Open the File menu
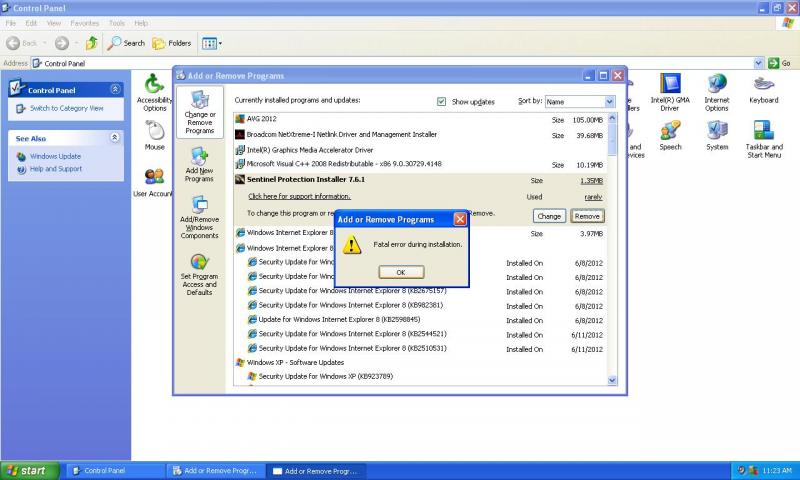800x480 pixels. 11,23
